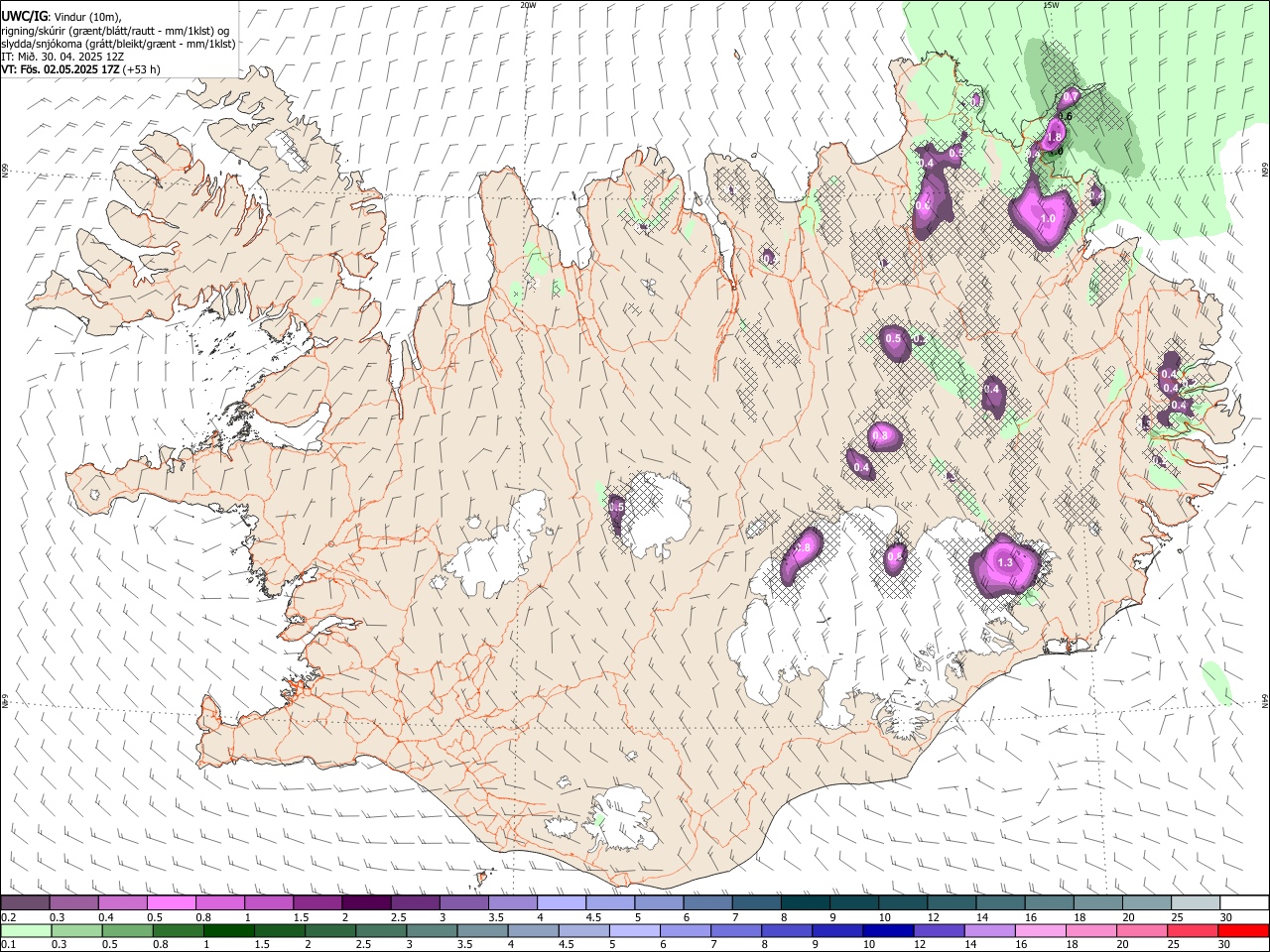
Task: Click the upper-row legend swatch between 8 and 9
Action: 806,903
